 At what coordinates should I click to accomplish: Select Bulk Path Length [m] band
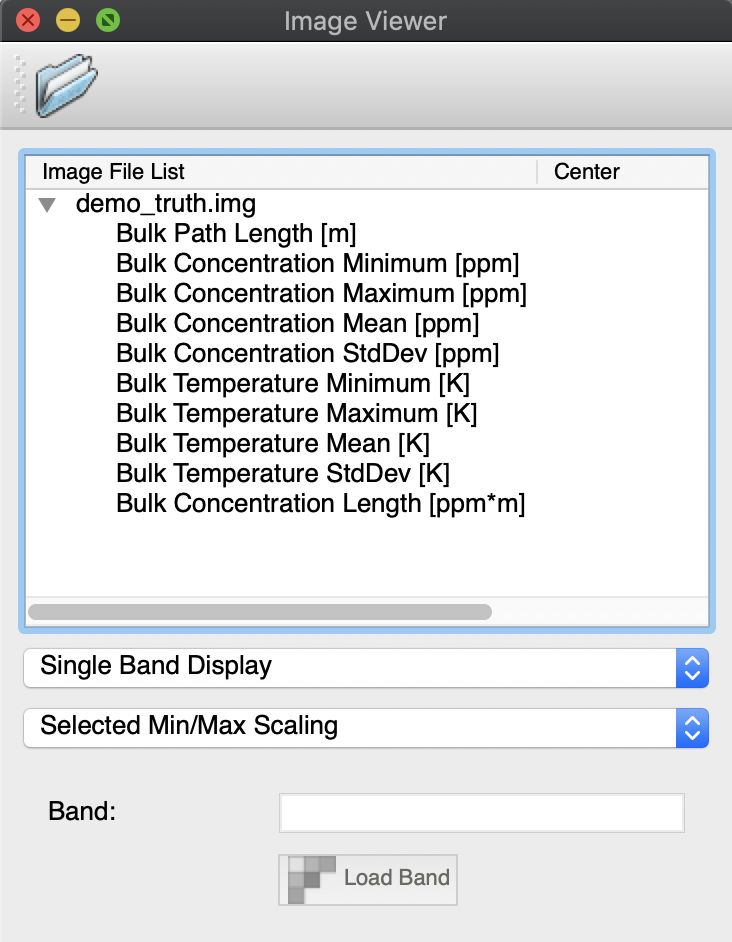[x=236, y=234]
